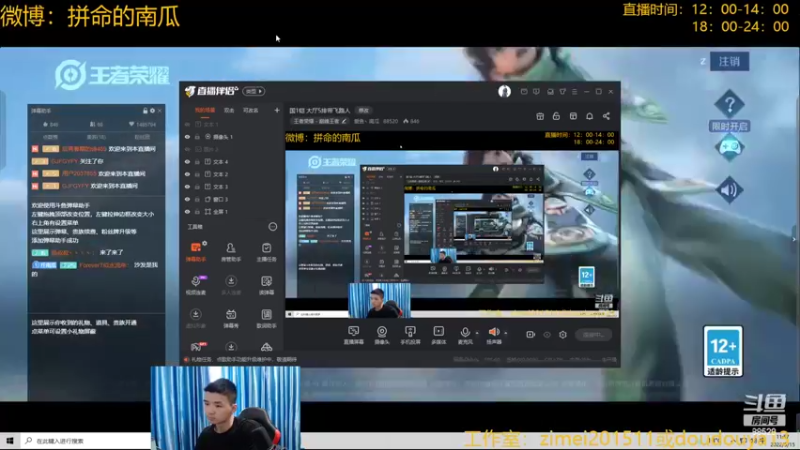Click the share icon in room toolbar
This screenshot has width=800, height=450.
(606, 116)
